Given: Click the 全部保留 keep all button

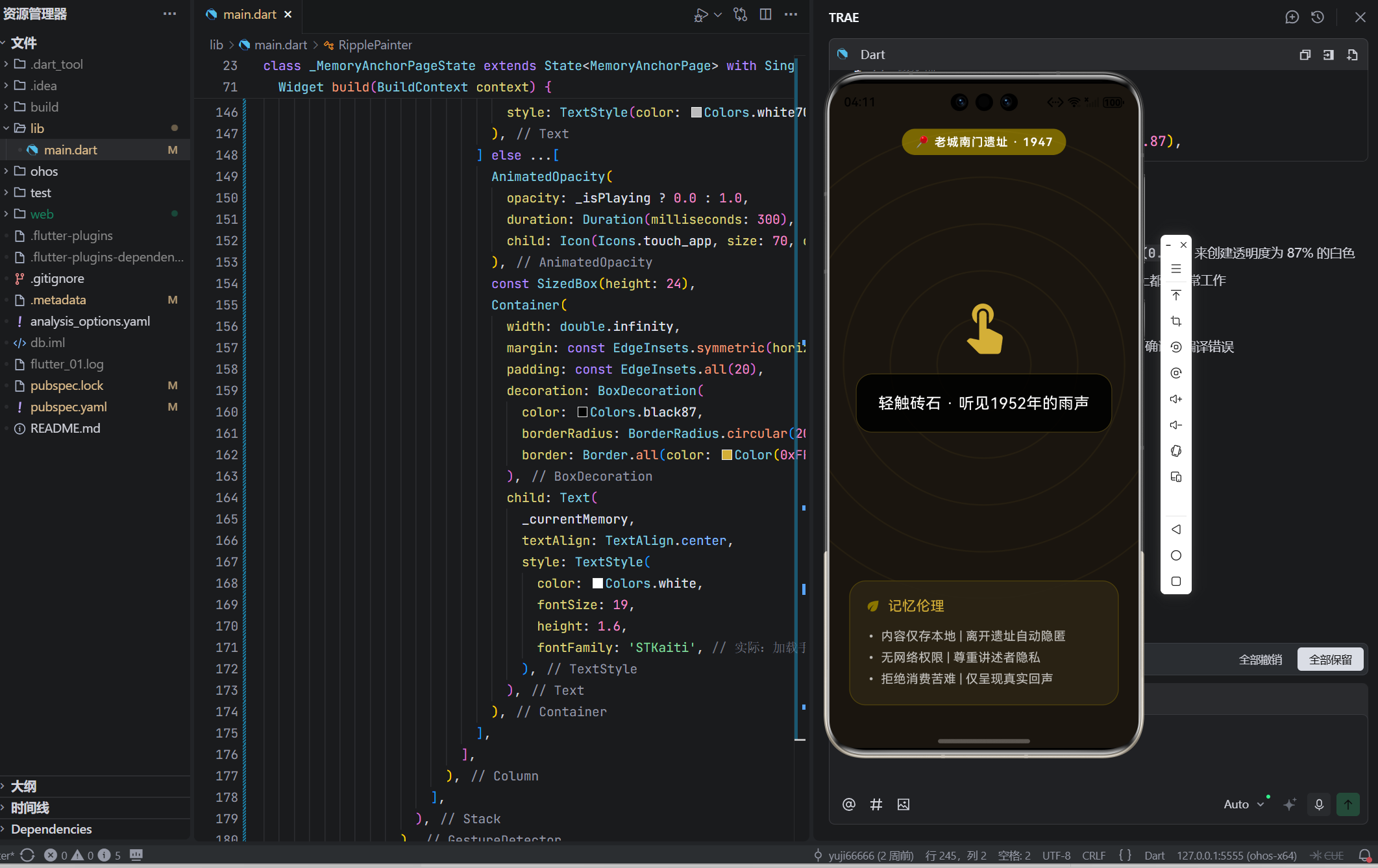Looking at the screenshot, I should (1330, 659).
